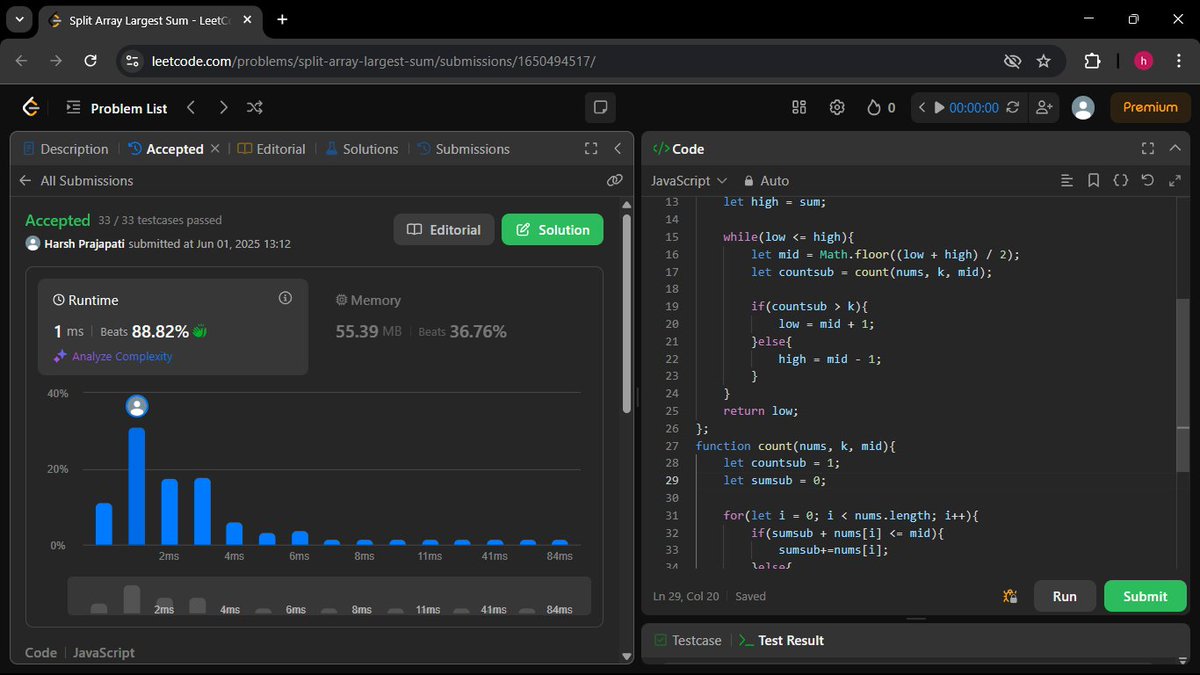Open the Problem List panel
1200x675 pixels.
(x=117, y=108)
